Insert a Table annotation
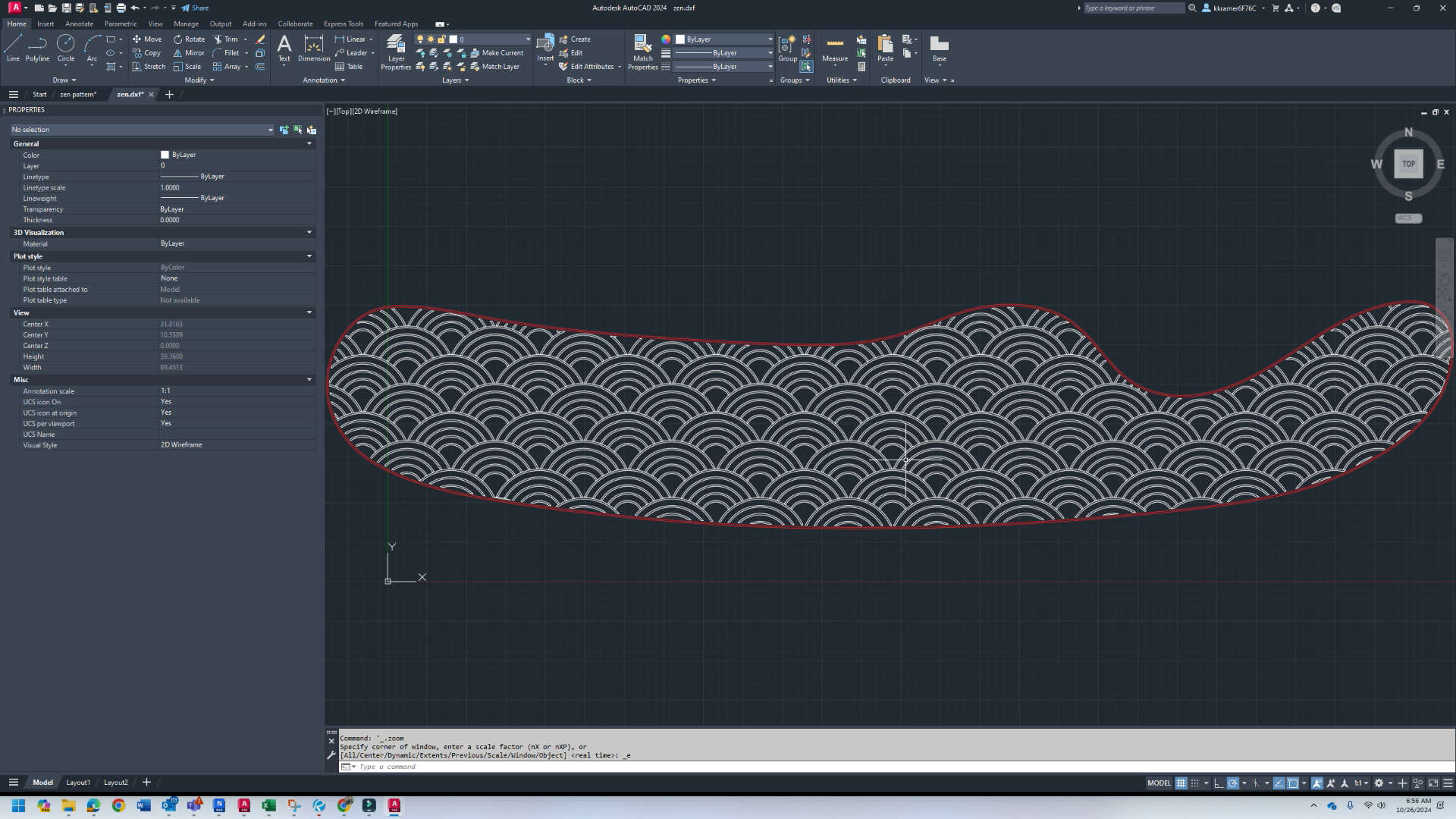 click(x=349, y=67)
